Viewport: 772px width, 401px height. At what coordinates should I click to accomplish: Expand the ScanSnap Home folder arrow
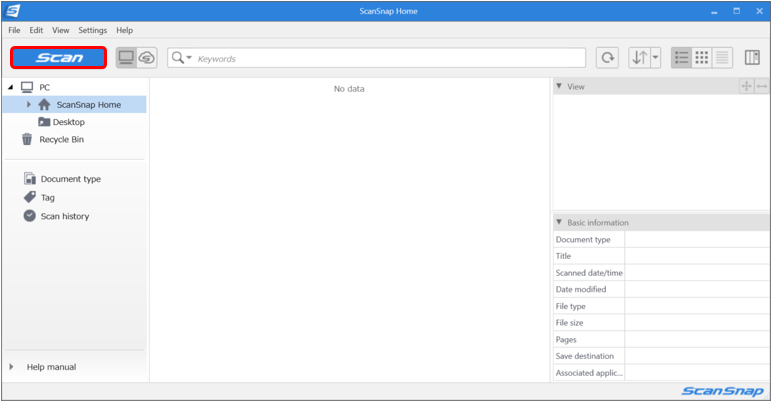click(29, 104)
